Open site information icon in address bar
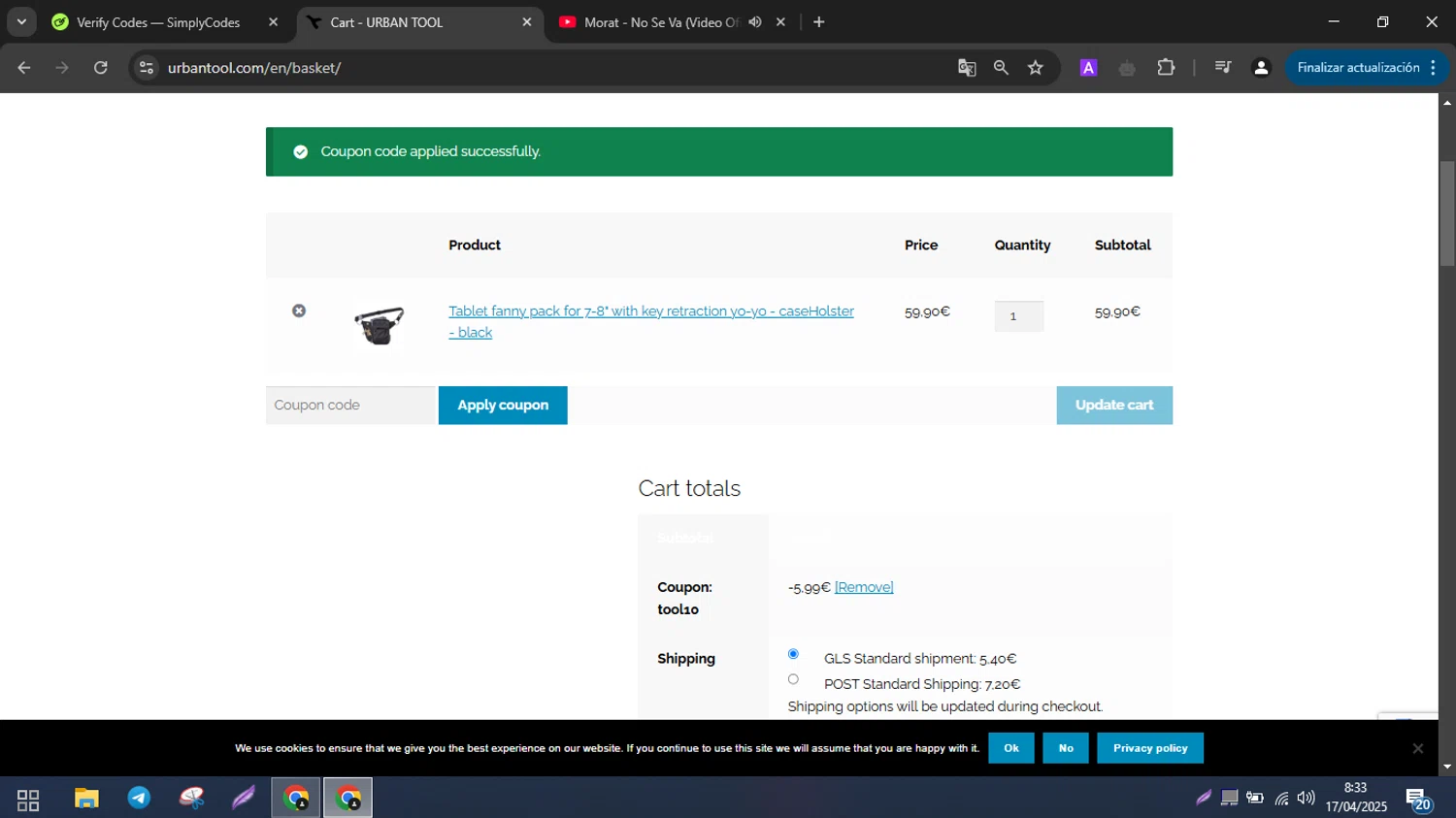The image size is (1456, 818). [x=147, y=68]
